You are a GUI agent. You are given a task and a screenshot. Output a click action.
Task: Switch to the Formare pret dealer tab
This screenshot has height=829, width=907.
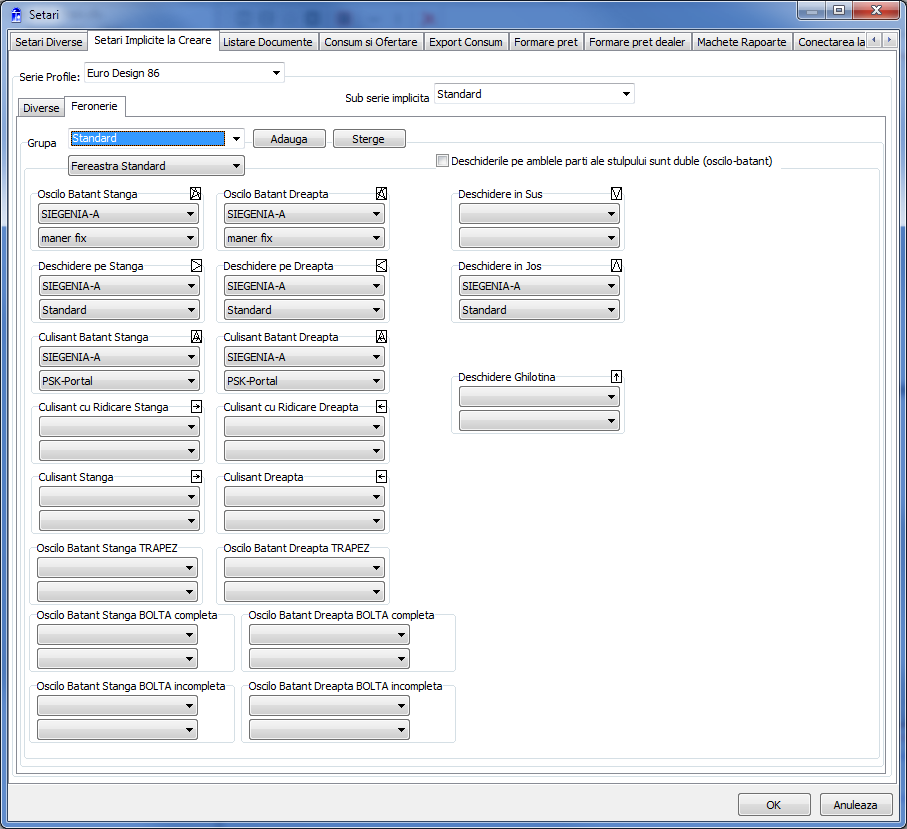click(636, 42)
